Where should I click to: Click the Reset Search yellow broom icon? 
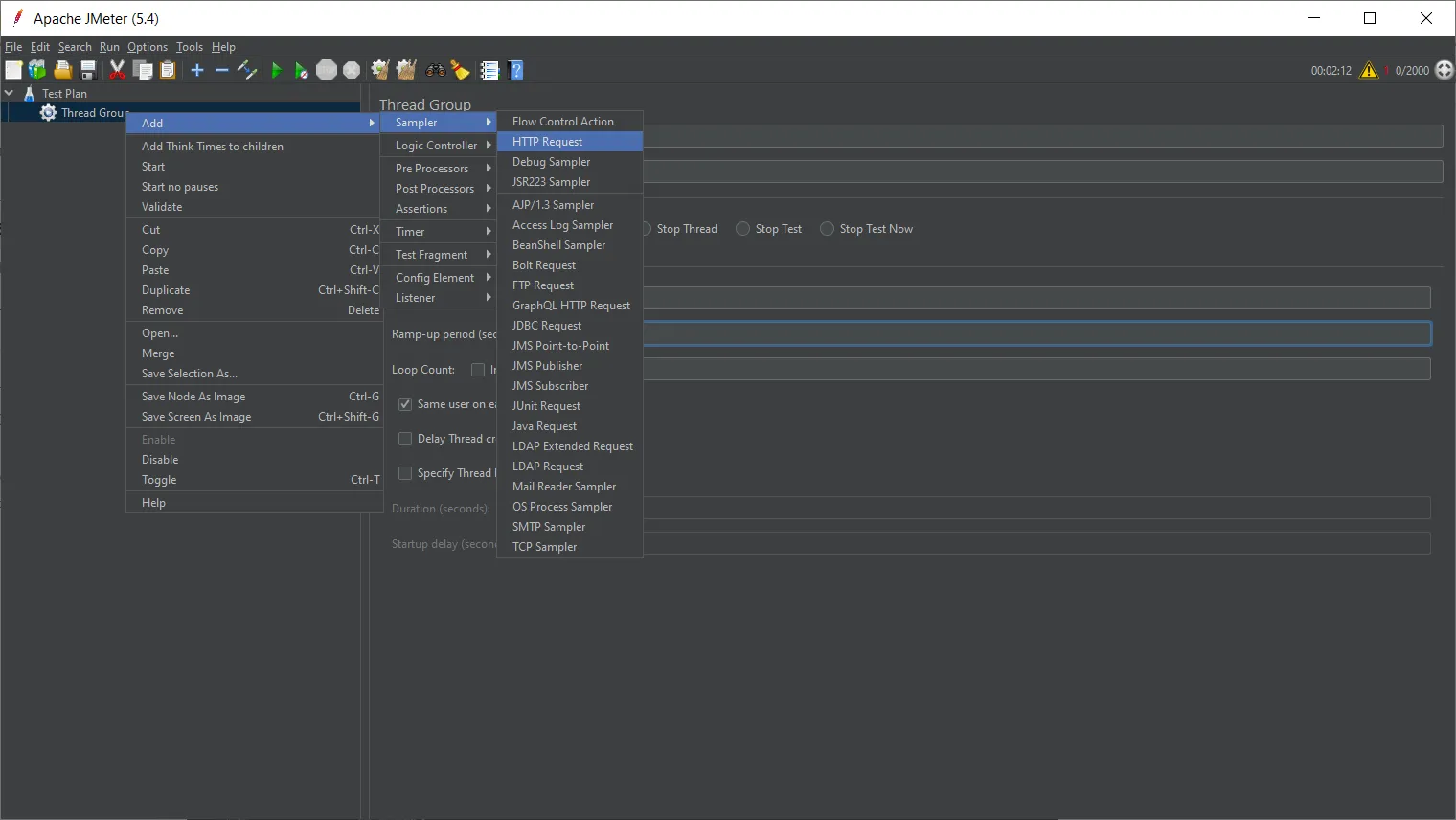click(461, 70)
